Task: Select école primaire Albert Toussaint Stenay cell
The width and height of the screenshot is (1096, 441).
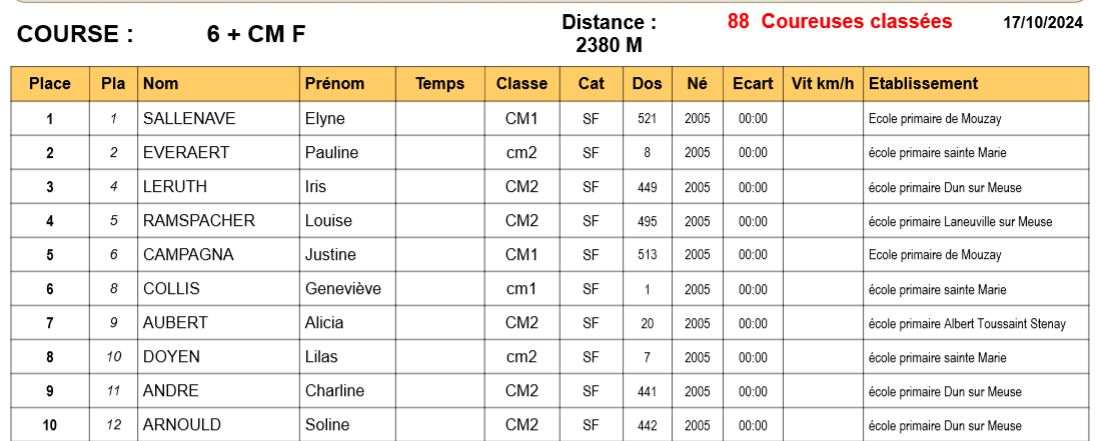Action: pos(976,323)
